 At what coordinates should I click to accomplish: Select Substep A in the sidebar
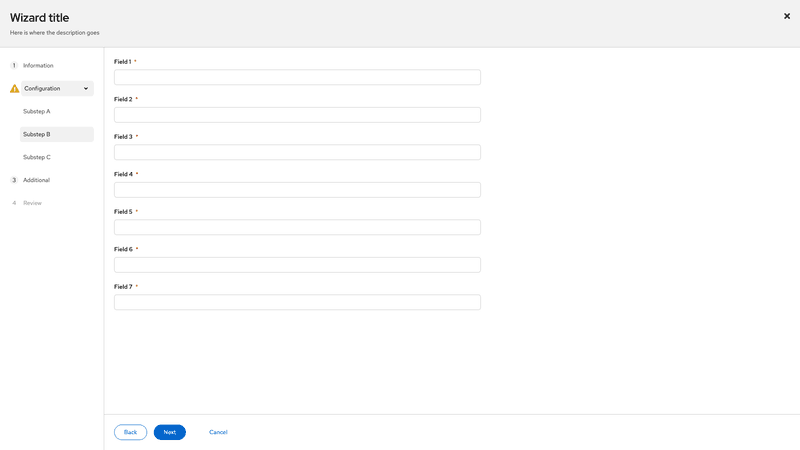(x=37, y=111)
